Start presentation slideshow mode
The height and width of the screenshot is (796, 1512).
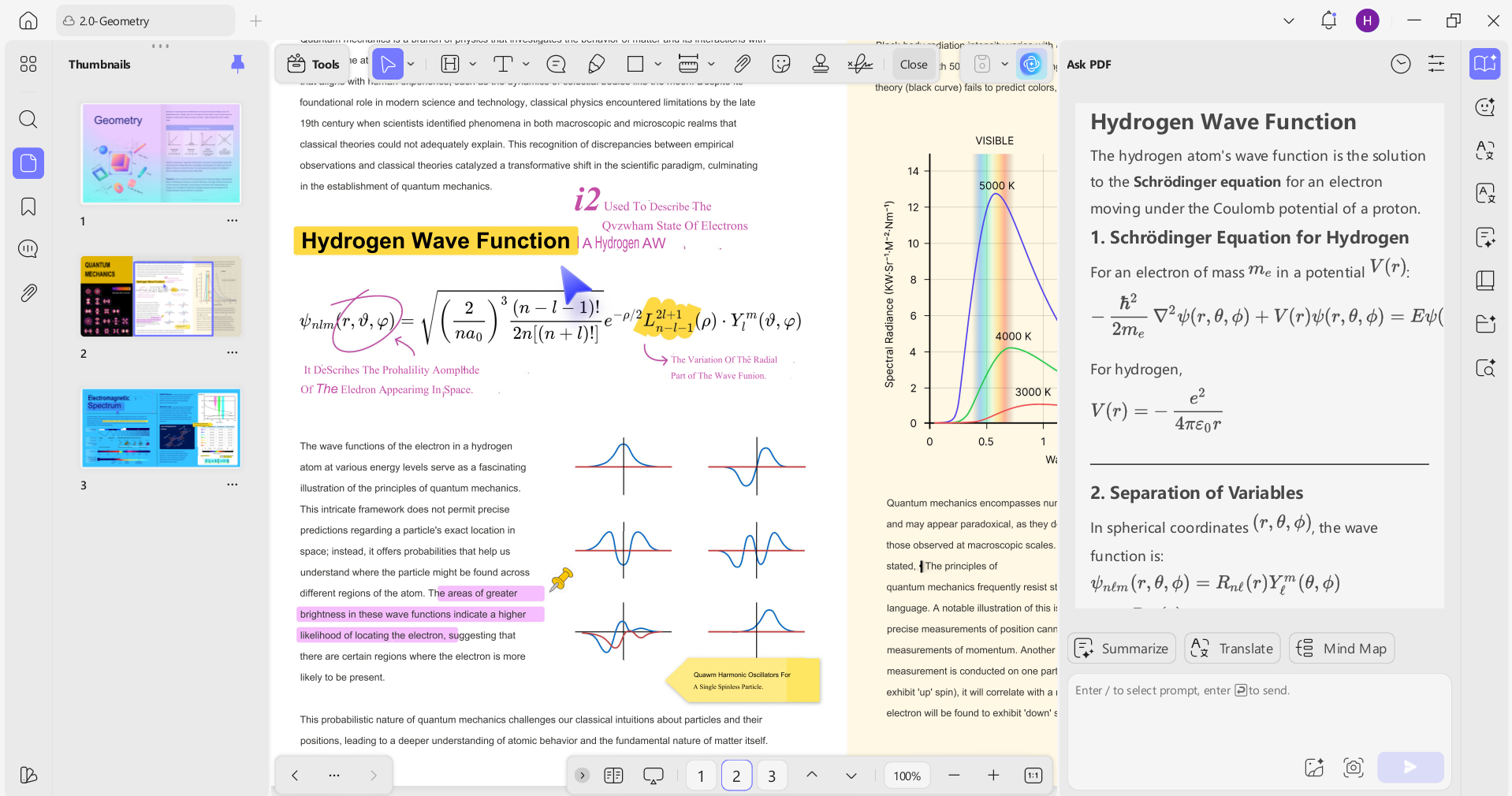pos(654,776)
